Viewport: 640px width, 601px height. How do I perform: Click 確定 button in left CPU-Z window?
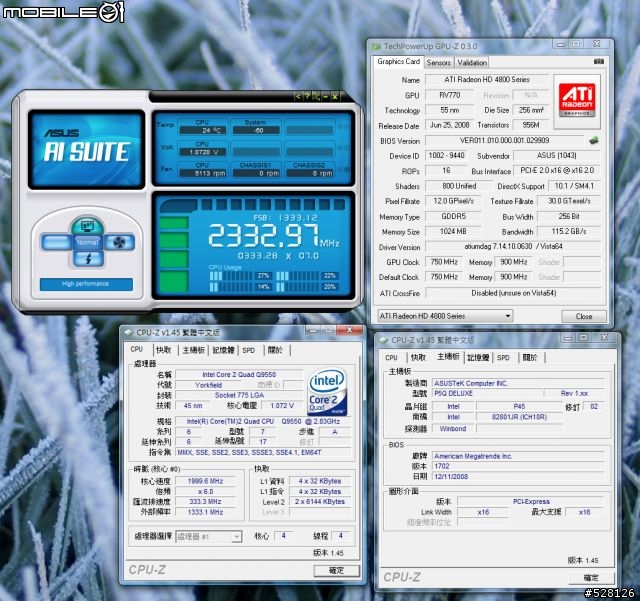tap(336, 571)
